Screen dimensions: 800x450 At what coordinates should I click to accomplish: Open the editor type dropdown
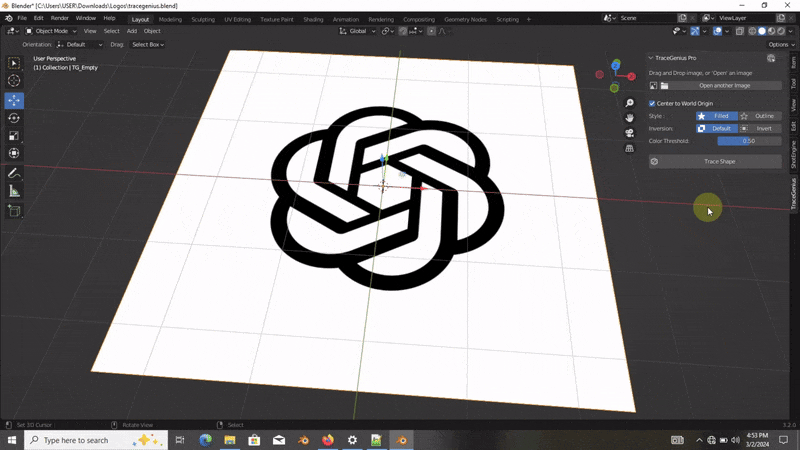13,31
